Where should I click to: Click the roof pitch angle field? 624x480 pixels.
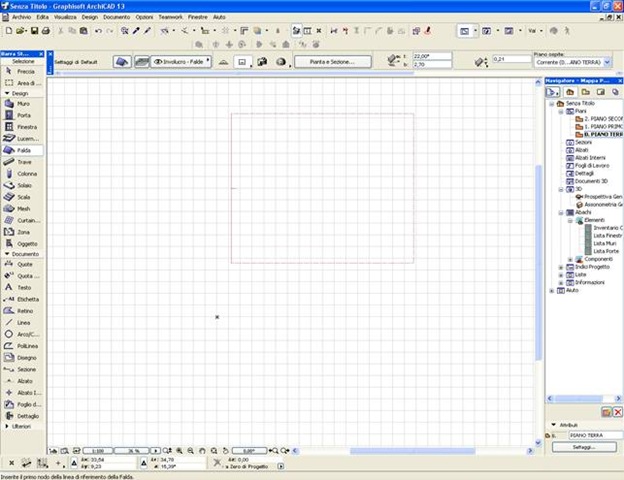(432, 56)
